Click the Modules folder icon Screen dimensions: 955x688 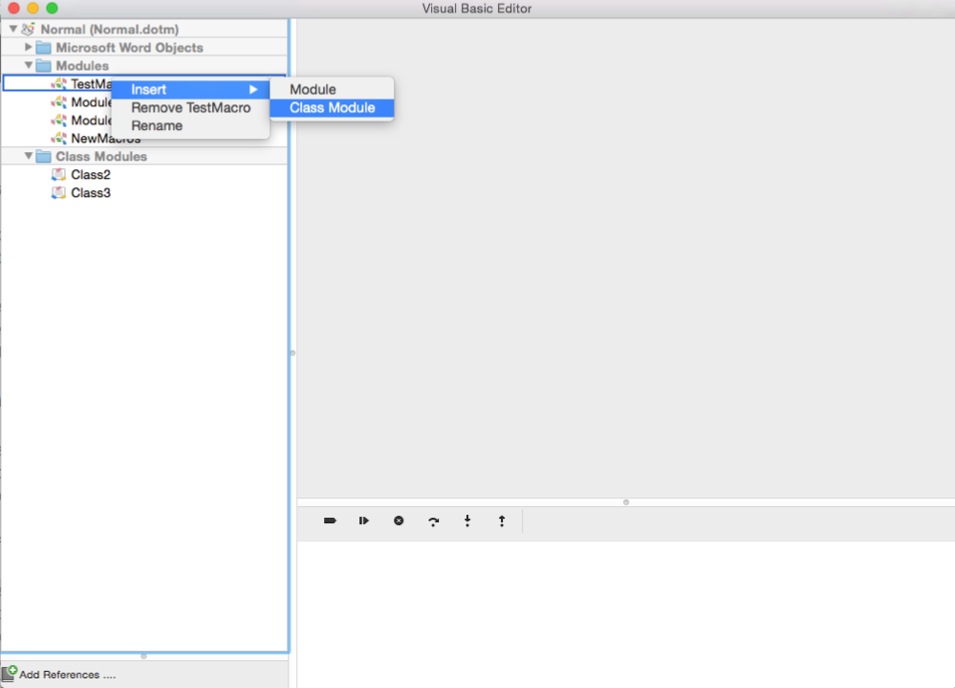(x=43, y=65)
